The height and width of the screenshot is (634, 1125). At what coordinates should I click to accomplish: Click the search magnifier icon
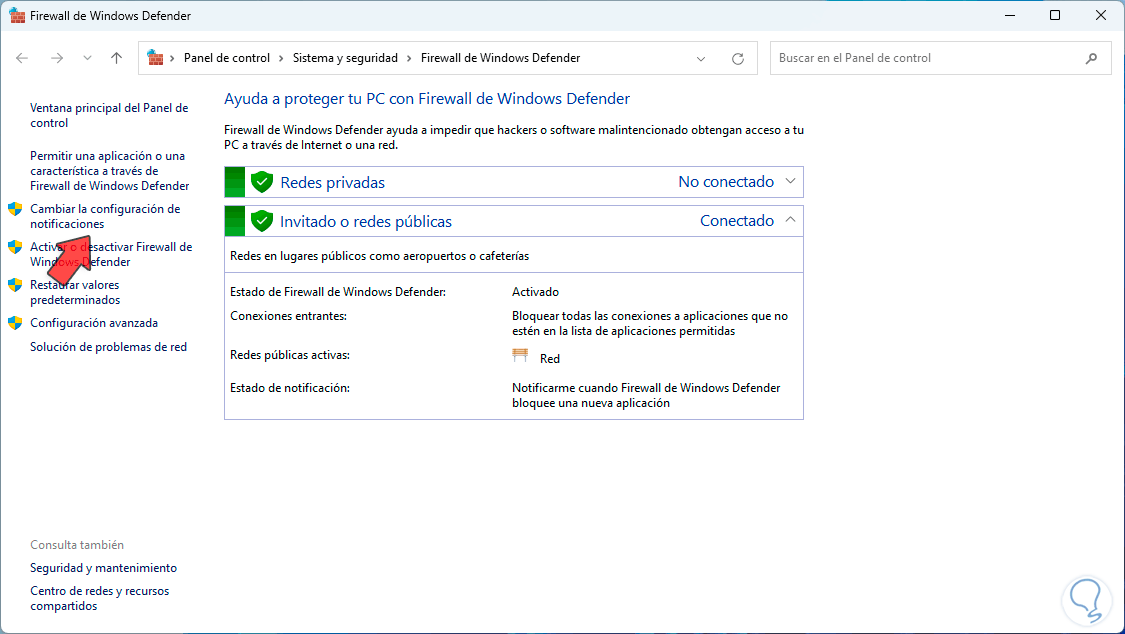[x=1091, y=58]
